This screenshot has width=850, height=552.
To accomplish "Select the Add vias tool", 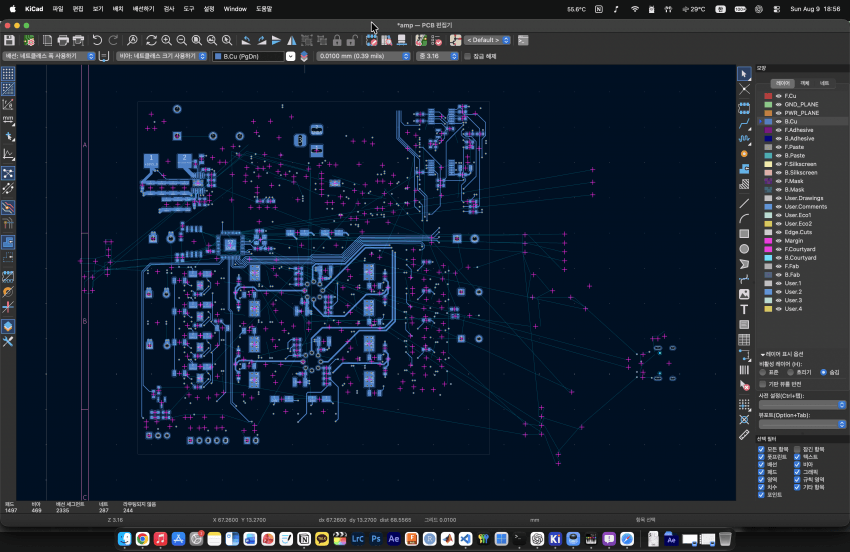I will click(x=744, y=154).
